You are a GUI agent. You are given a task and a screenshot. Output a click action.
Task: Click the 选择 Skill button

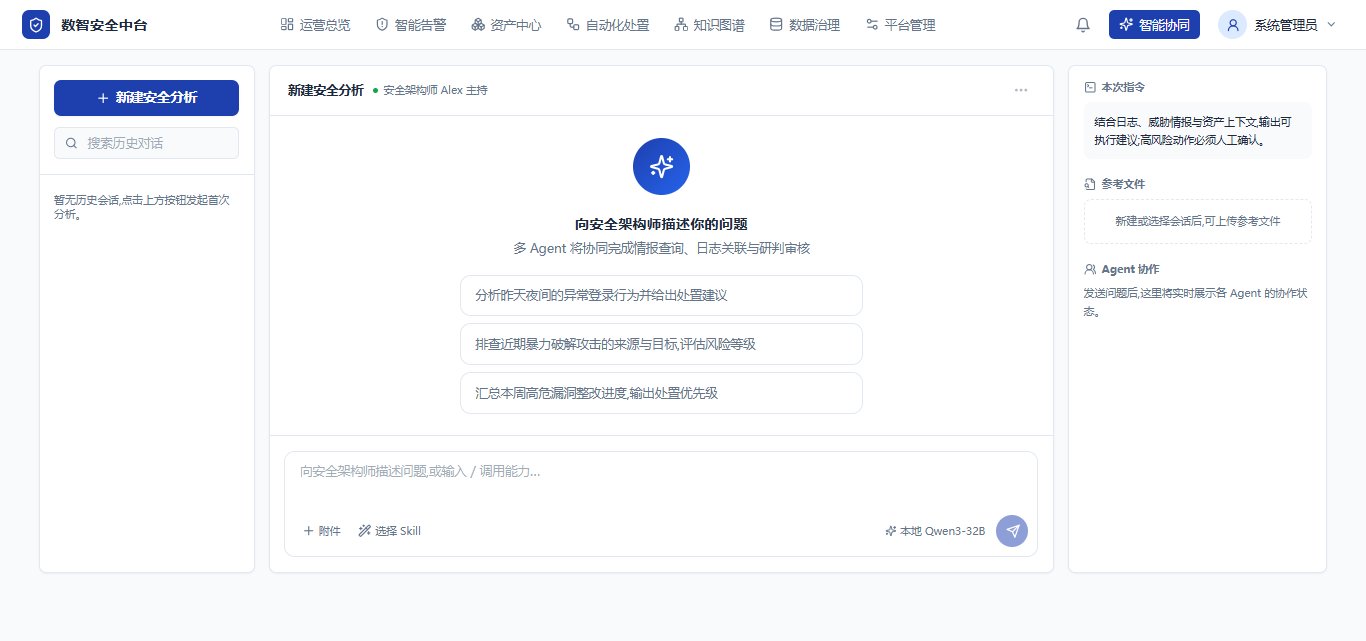390,531
